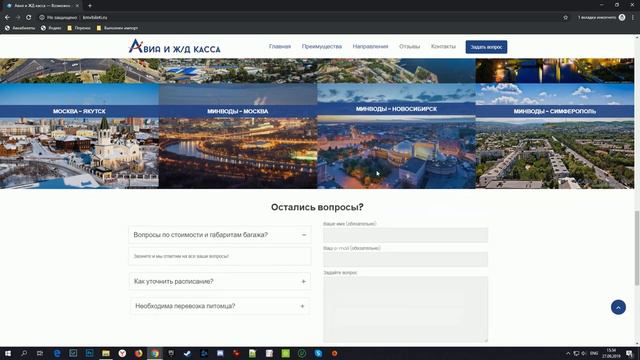Open Отзывы navigation item

[409, 47]
